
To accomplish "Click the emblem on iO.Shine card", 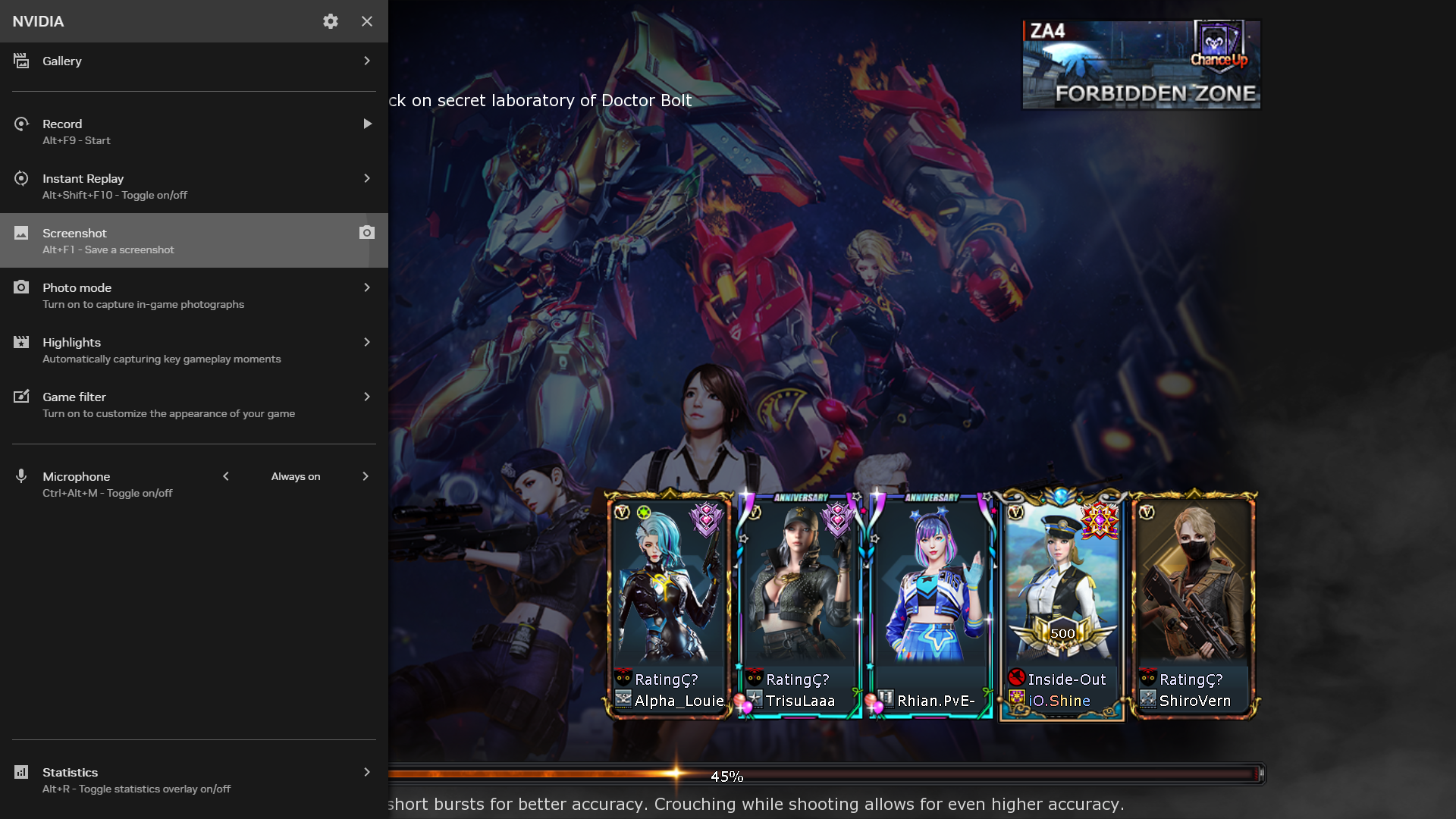I will [1100, 521].
